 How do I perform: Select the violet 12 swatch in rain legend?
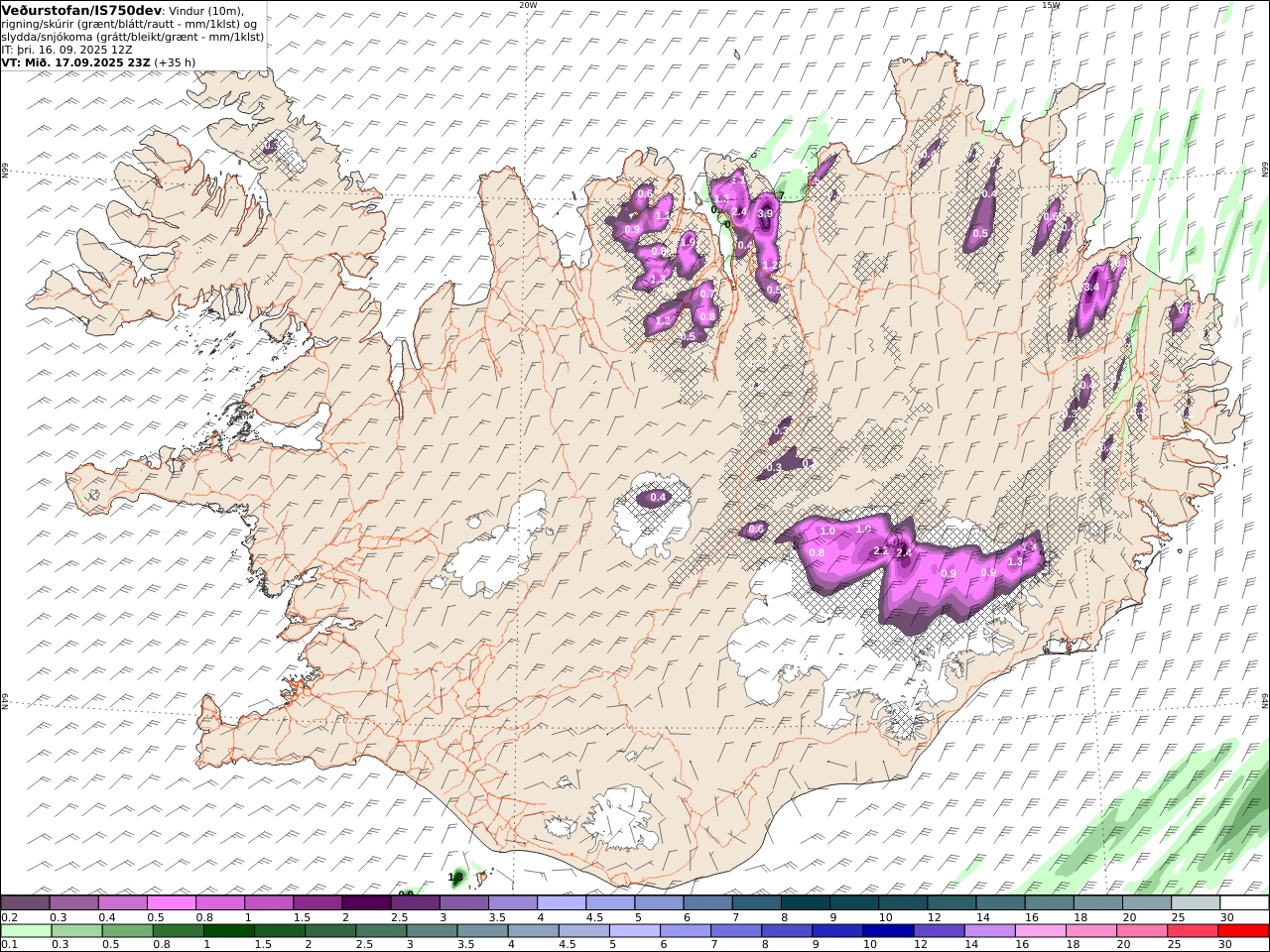(x=938, y=930)
